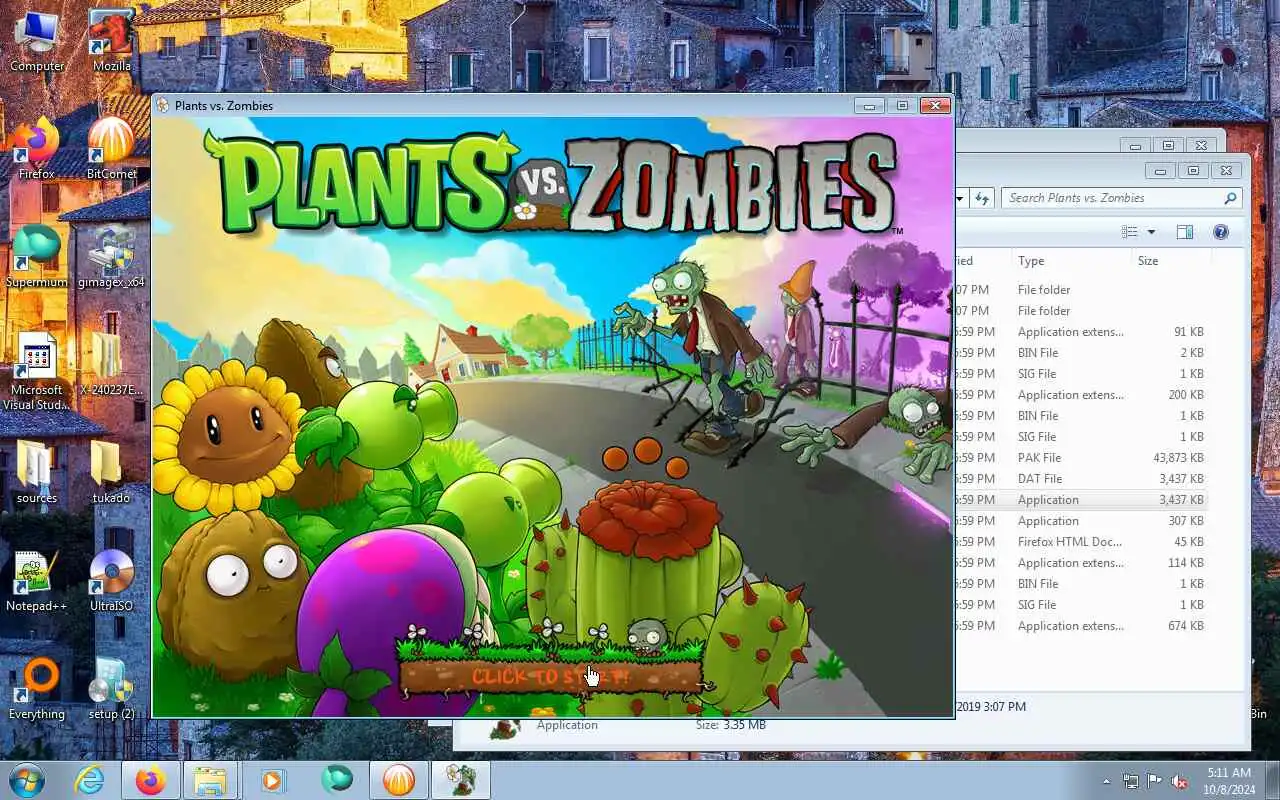Click the muted volume tray icon
The image size is (1280, 800).
tap(1179, 781)
